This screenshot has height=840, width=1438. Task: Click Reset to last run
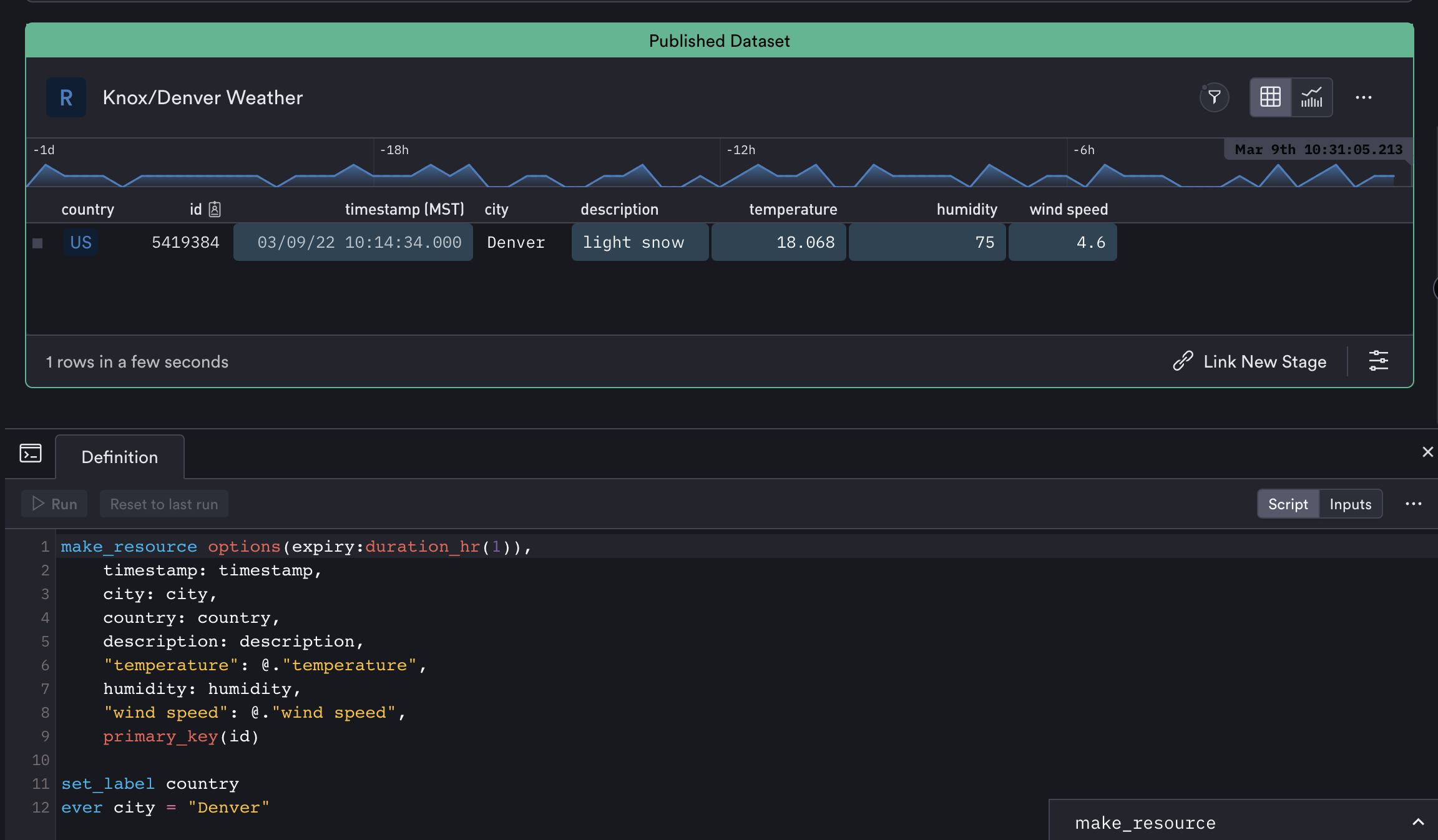tap(164, 504)
